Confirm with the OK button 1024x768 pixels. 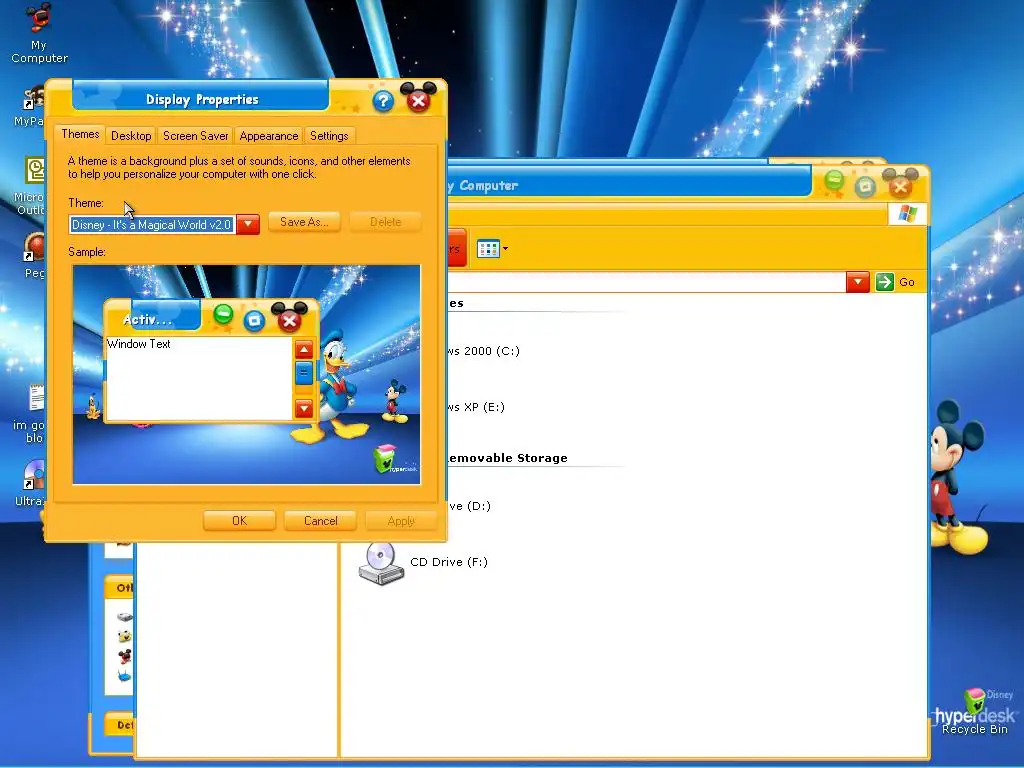coord(239,520)
